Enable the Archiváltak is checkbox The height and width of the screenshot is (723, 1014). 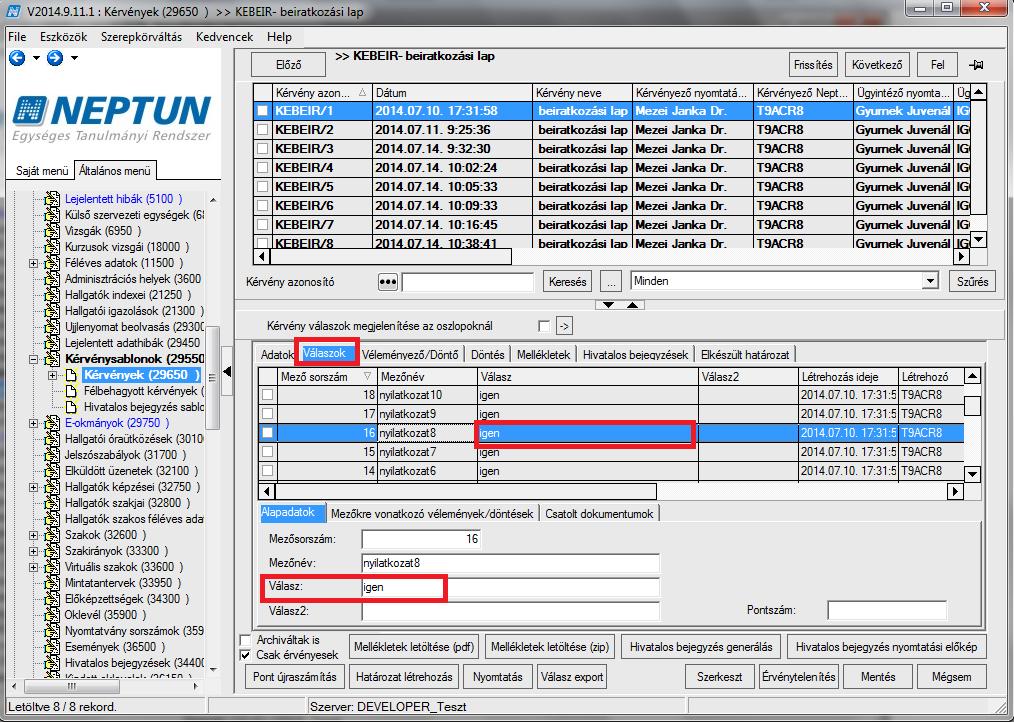point(246,640)
